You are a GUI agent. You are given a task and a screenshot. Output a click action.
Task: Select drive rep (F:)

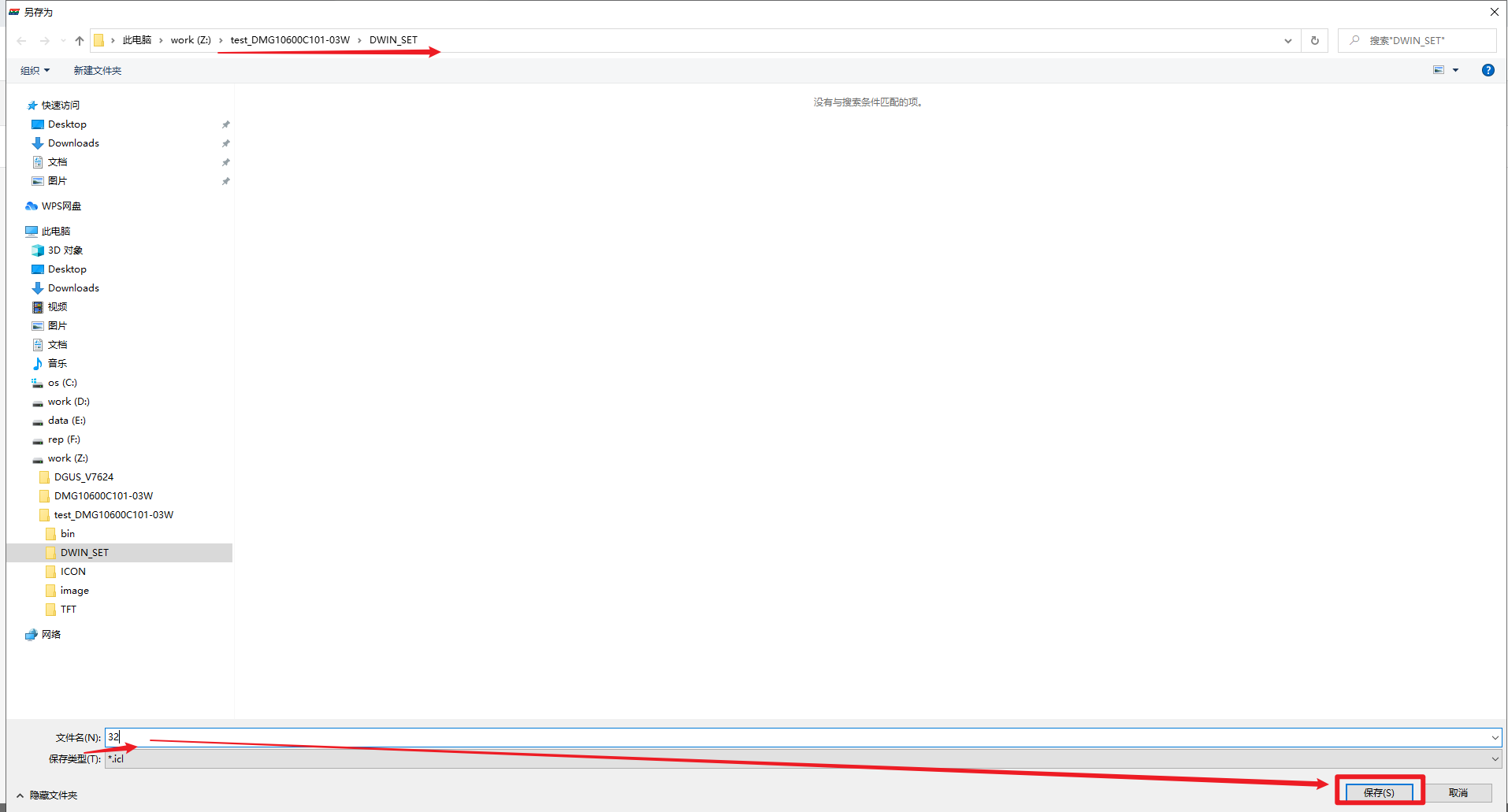[x=64, y=439]
